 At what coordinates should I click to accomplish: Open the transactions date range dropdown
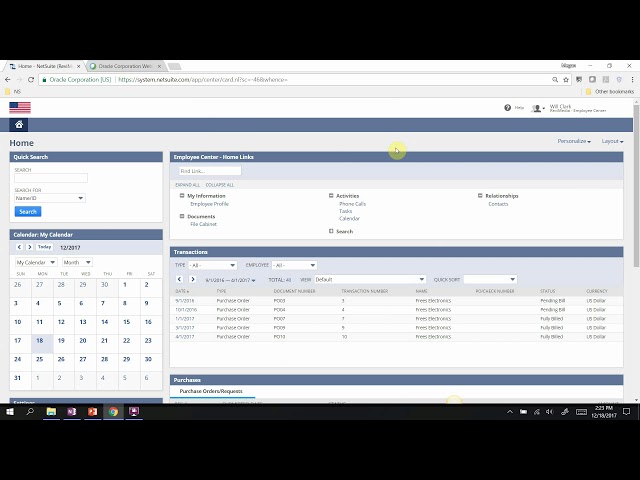pos(231,280)
